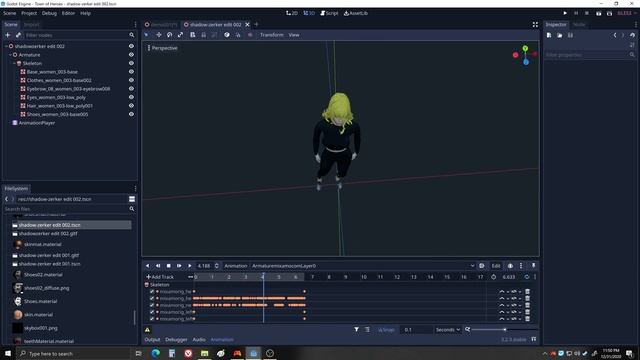Collapse the shadowzerker edit 002 root node
Viewport: 640px width, 360px height.
coord(6,46)
